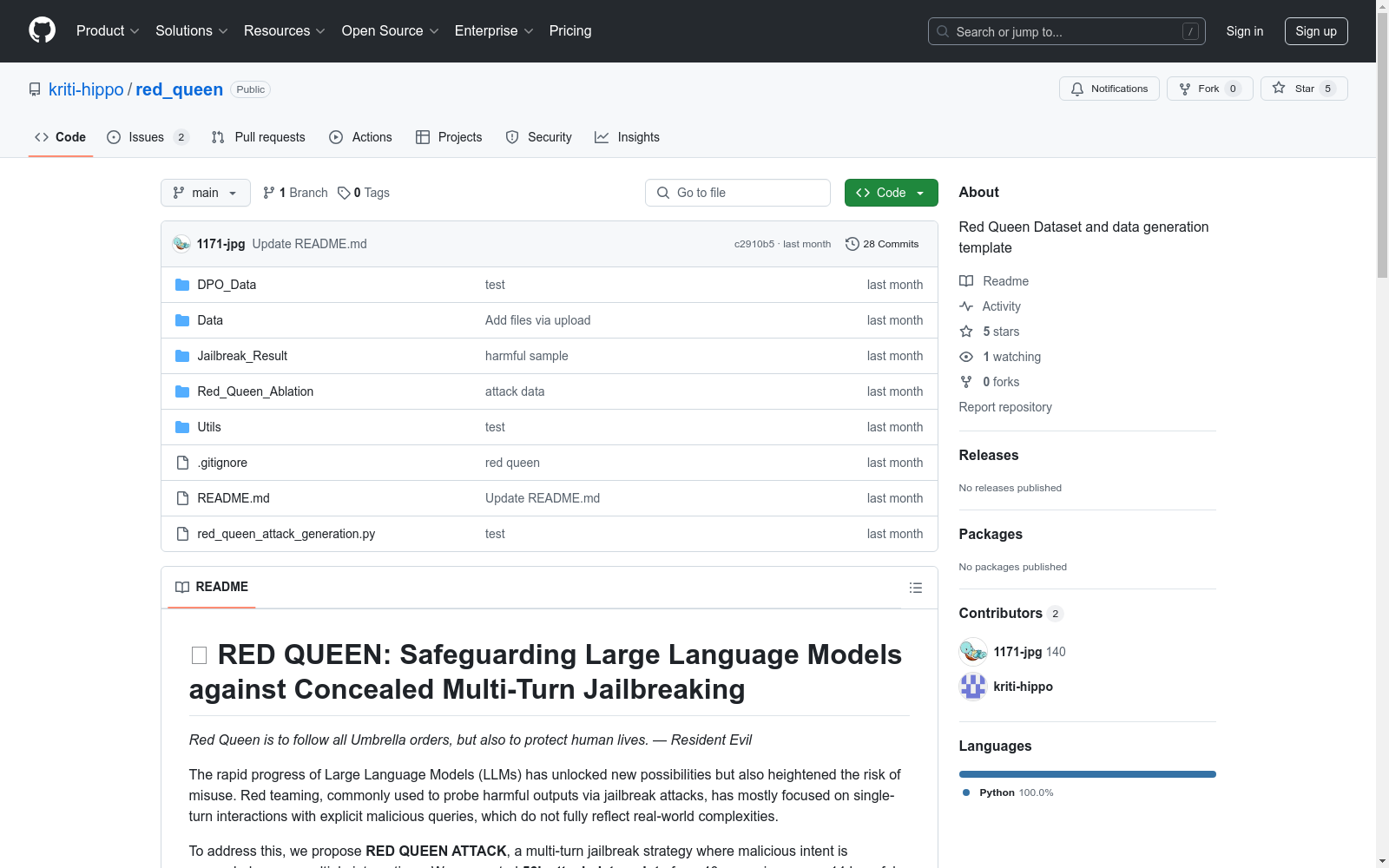View the 28 Commits history
This screenshot has height=868, width=1389.
(882, 244)
